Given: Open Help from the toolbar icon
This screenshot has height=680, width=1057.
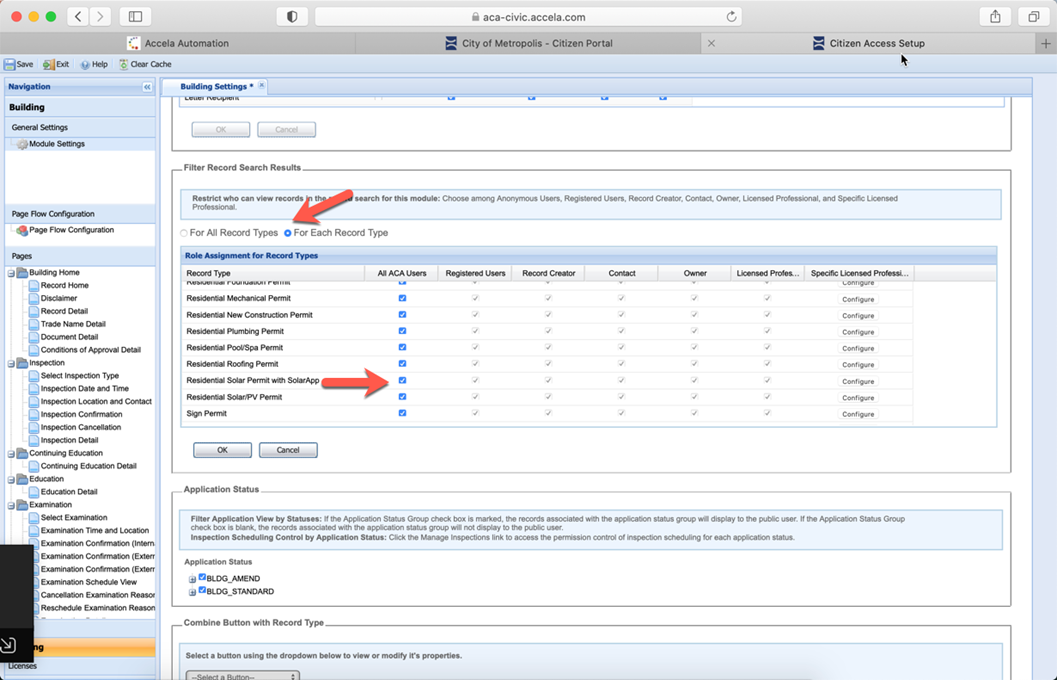Looking at the screenshot, I should tap(85, 64).
